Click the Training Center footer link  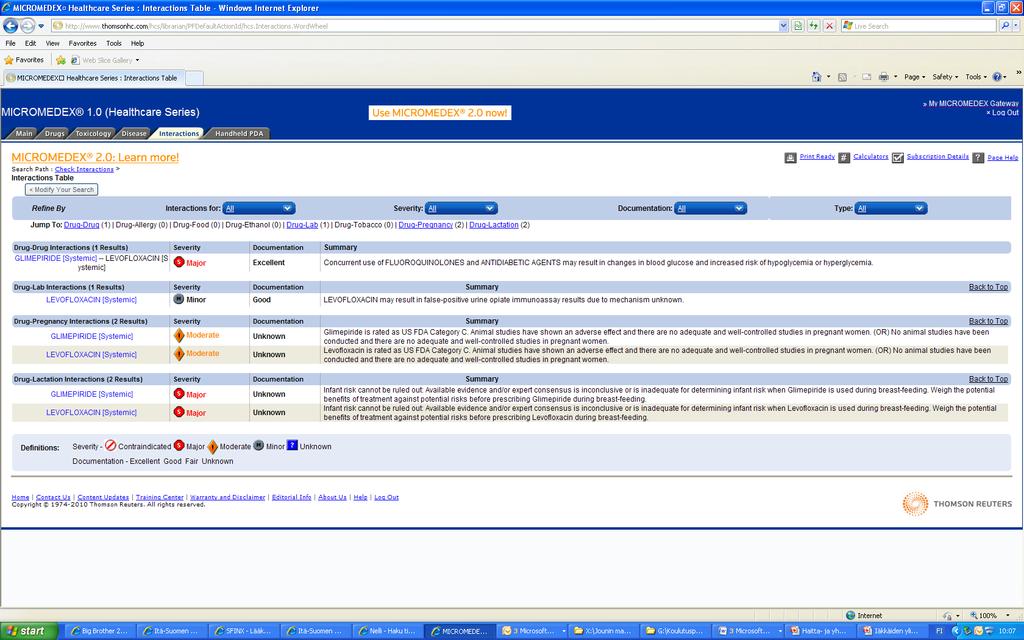click(x=159, y=497)
